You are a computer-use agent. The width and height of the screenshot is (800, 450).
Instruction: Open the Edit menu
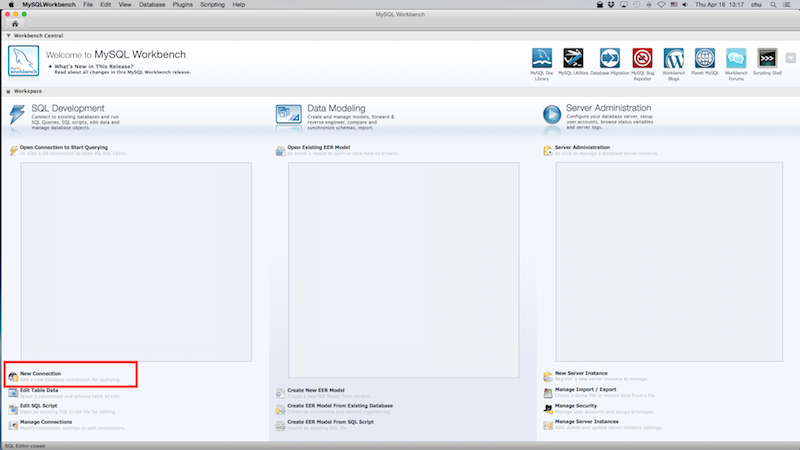pos(106,5)
